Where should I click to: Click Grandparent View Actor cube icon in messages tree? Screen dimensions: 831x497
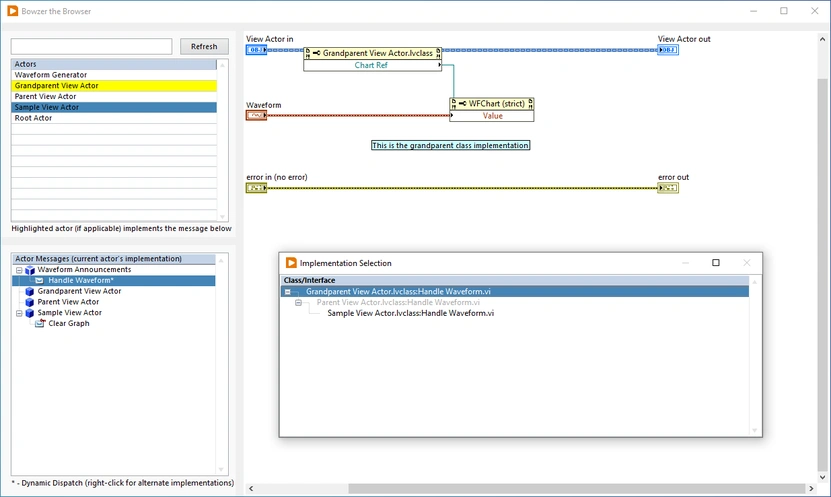[30, 291]
